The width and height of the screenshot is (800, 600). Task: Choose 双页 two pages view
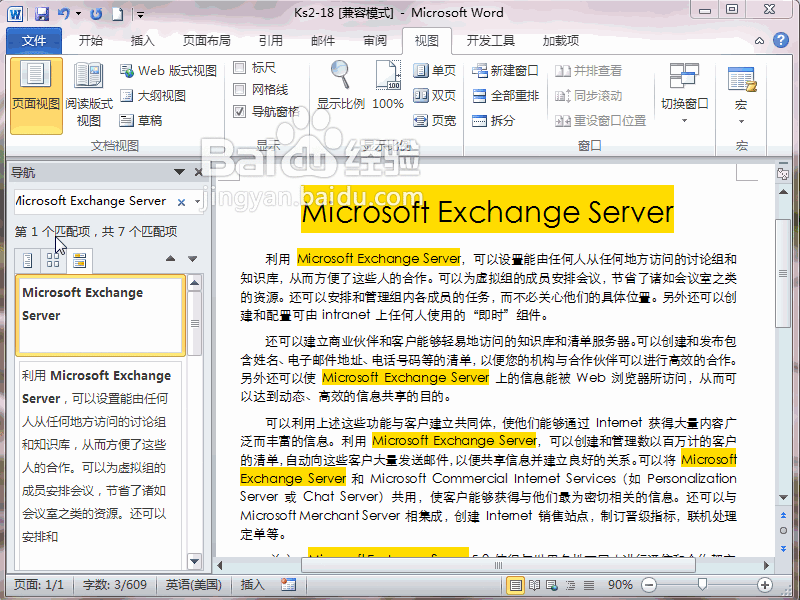435,95
